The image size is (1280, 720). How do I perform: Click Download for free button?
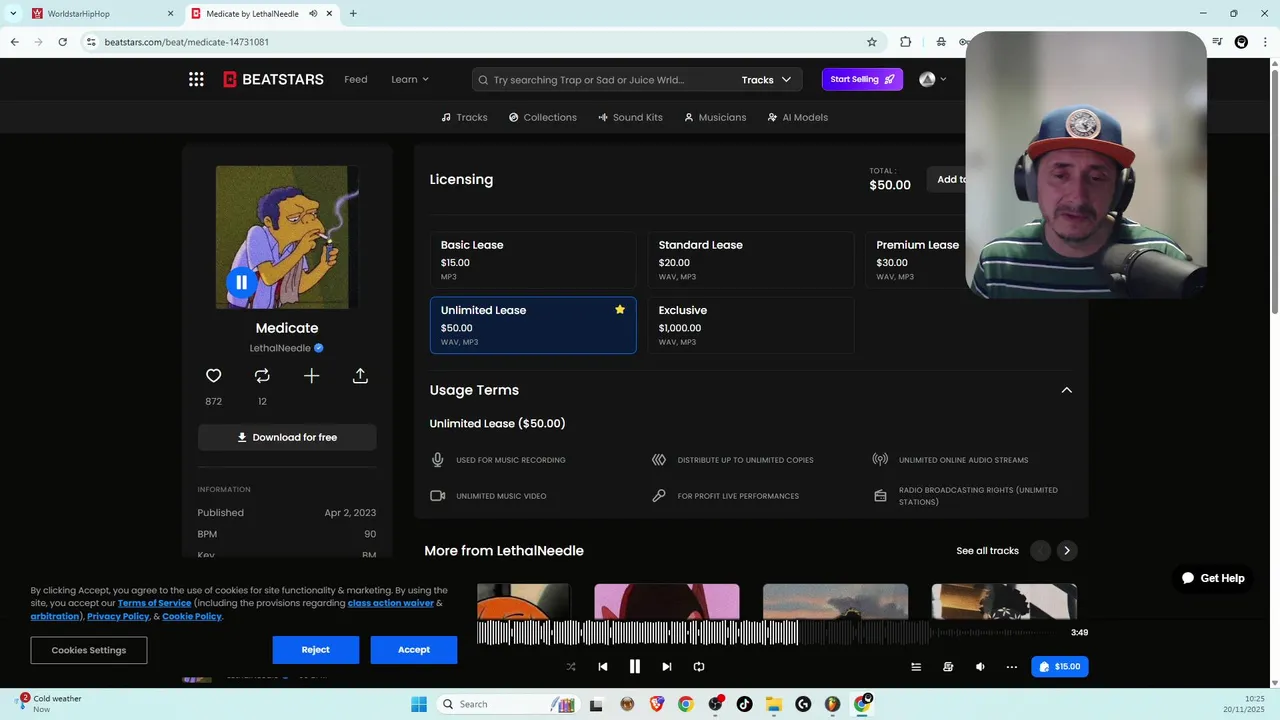(287, 437)
